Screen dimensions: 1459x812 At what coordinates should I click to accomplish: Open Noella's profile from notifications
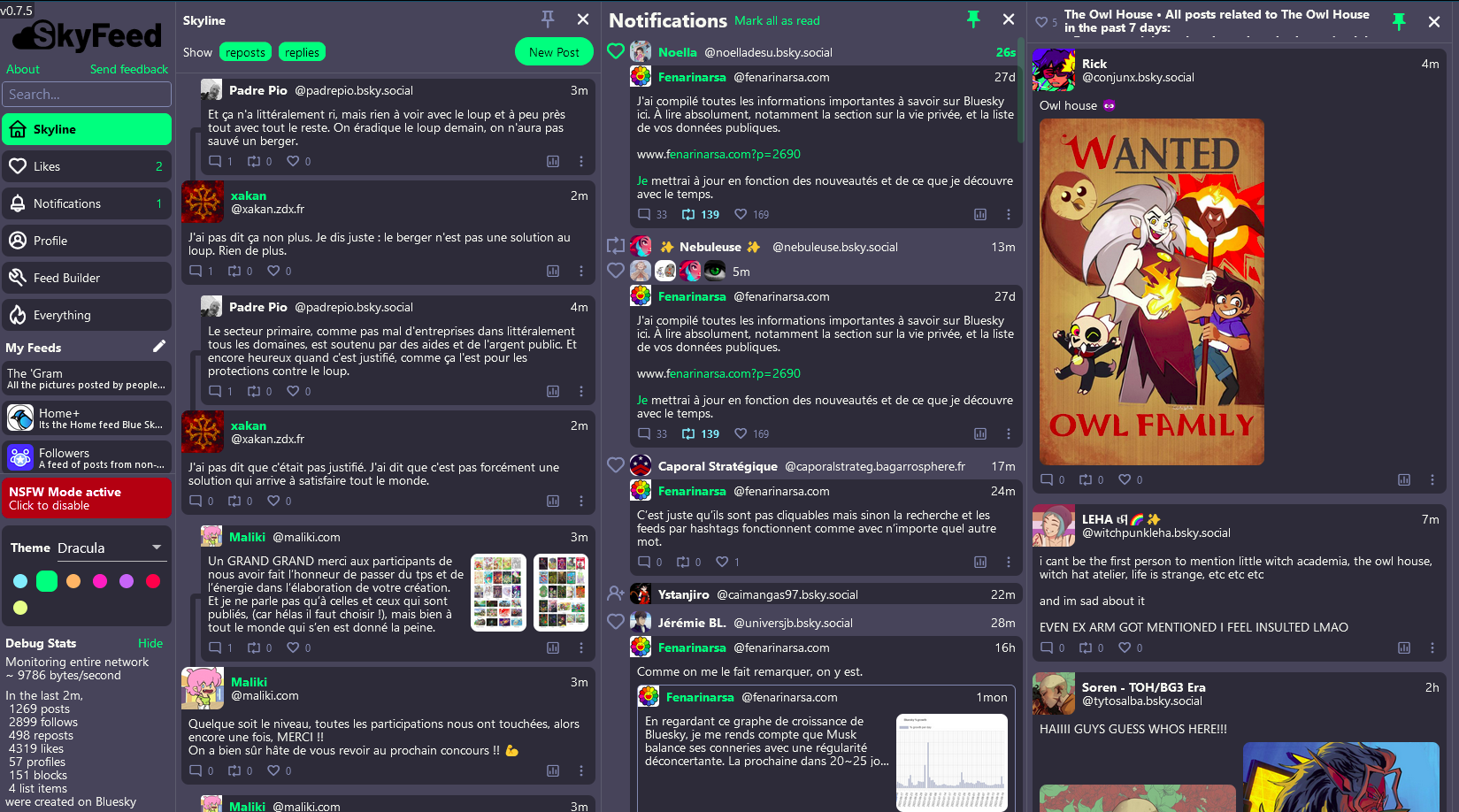[x=678, y=52]
